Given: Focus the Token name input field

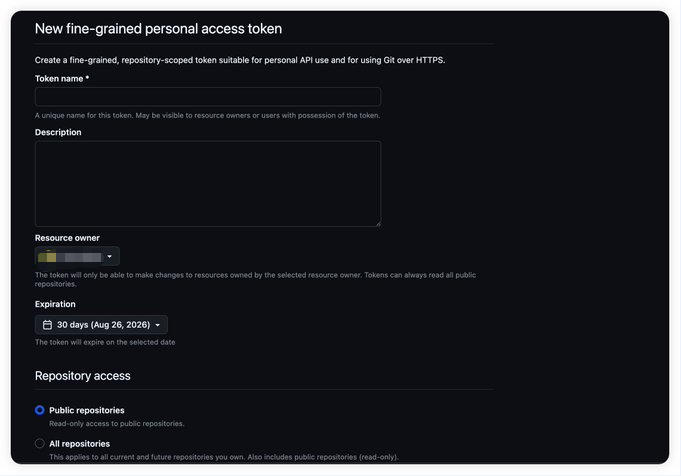Looking at the screenshot, I should (208, 97).
